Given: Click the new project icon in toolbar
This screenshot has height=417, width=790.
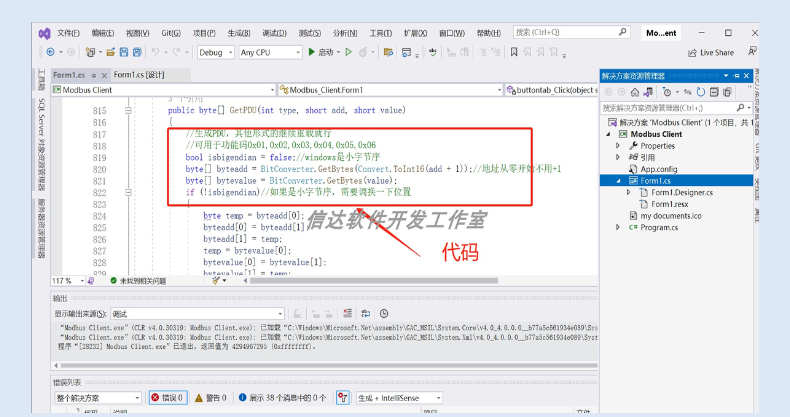Looking at the screenshot, I should coord(90,52).
